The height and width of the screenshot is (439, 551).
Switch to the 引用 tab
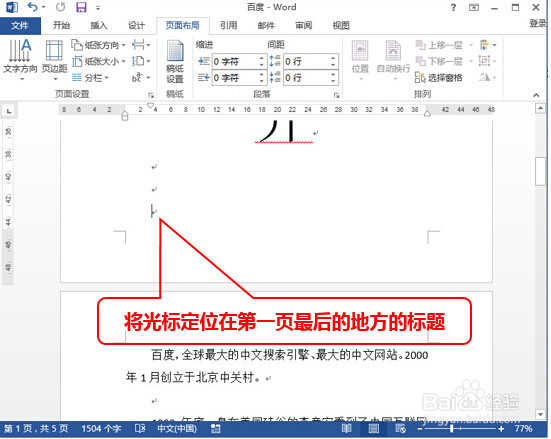(x=228, y=25)
